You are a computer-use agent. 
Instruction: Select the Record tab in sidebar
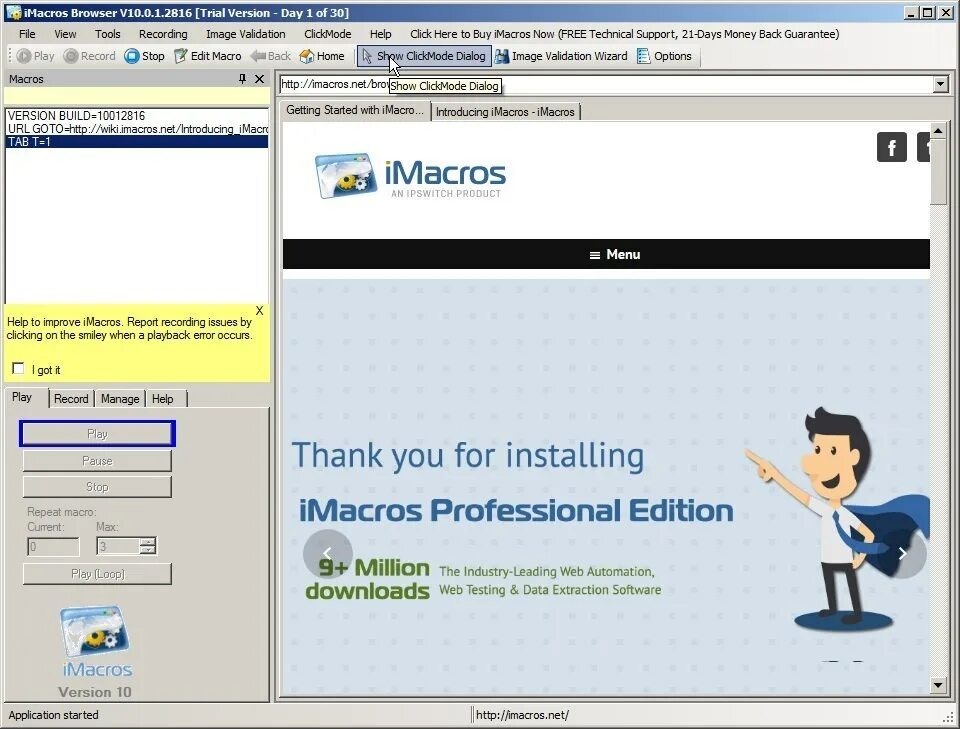pos(71,399)
